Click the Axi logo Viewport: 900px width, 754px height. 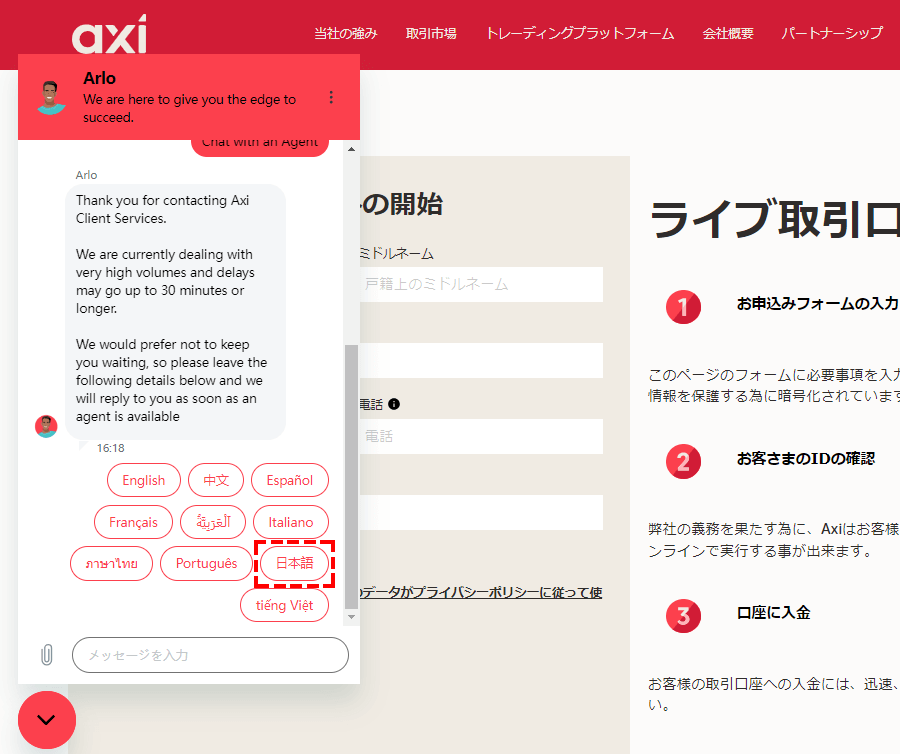pos(109,34)
